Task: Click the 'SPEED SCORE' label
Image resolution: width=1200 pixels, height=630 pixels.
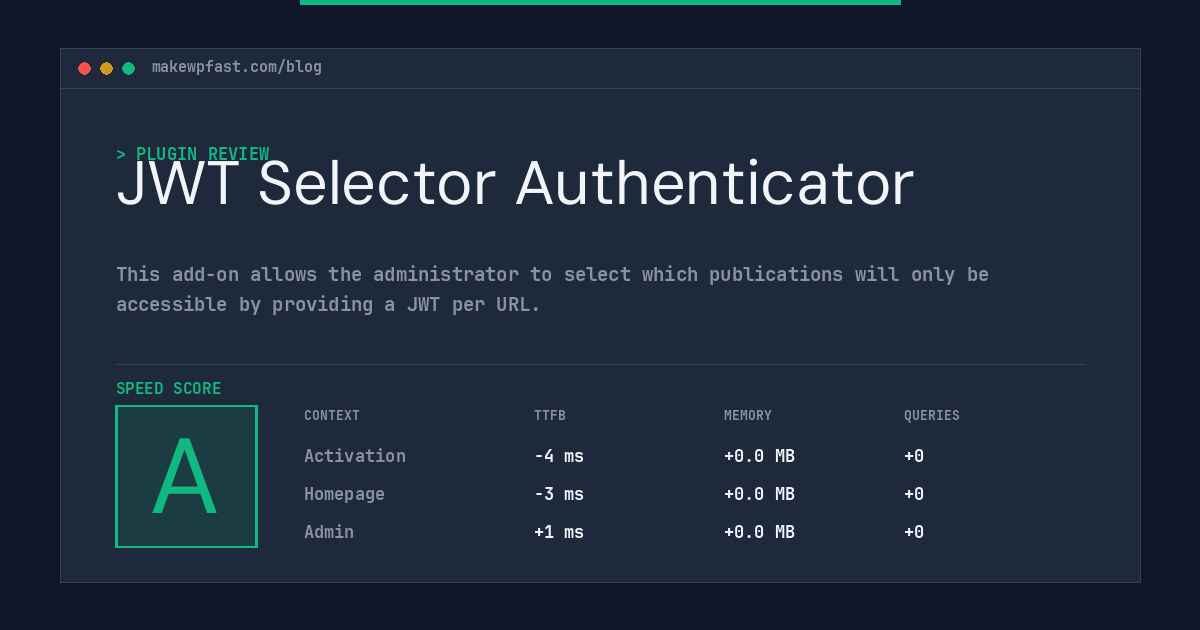Action: 169,389
